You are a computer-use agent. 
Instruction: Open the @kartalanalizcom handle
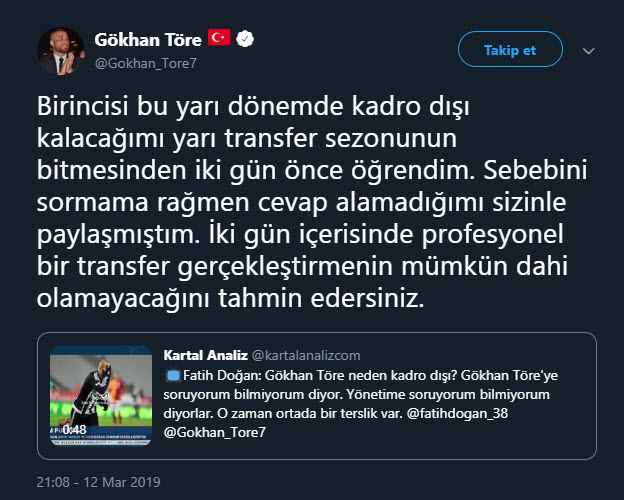click(x=306, y=355)
